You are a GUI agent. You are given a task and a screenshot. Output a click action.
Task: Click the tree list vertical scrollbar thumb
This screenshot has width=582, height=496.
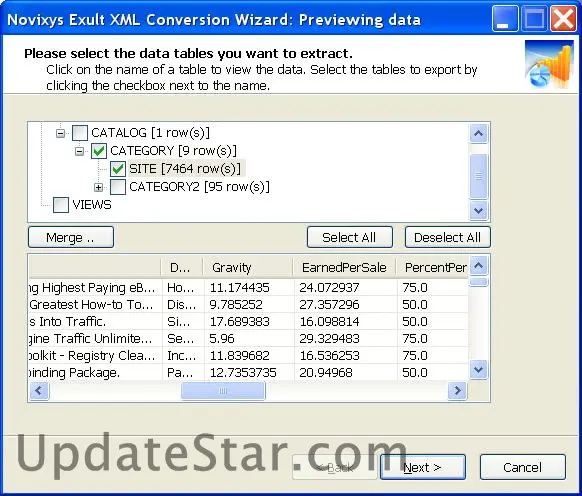tap(478, 176)
